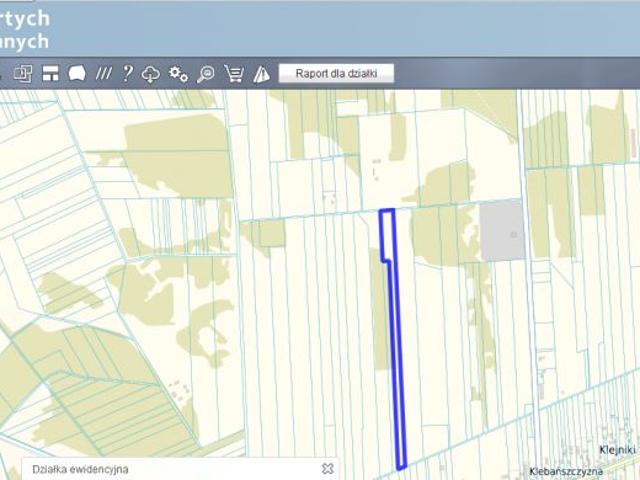Image resolution: width=640 pixels, height=480 pixels.
Task: Click the triple slash hatch icon
Action: click(103, 73)
